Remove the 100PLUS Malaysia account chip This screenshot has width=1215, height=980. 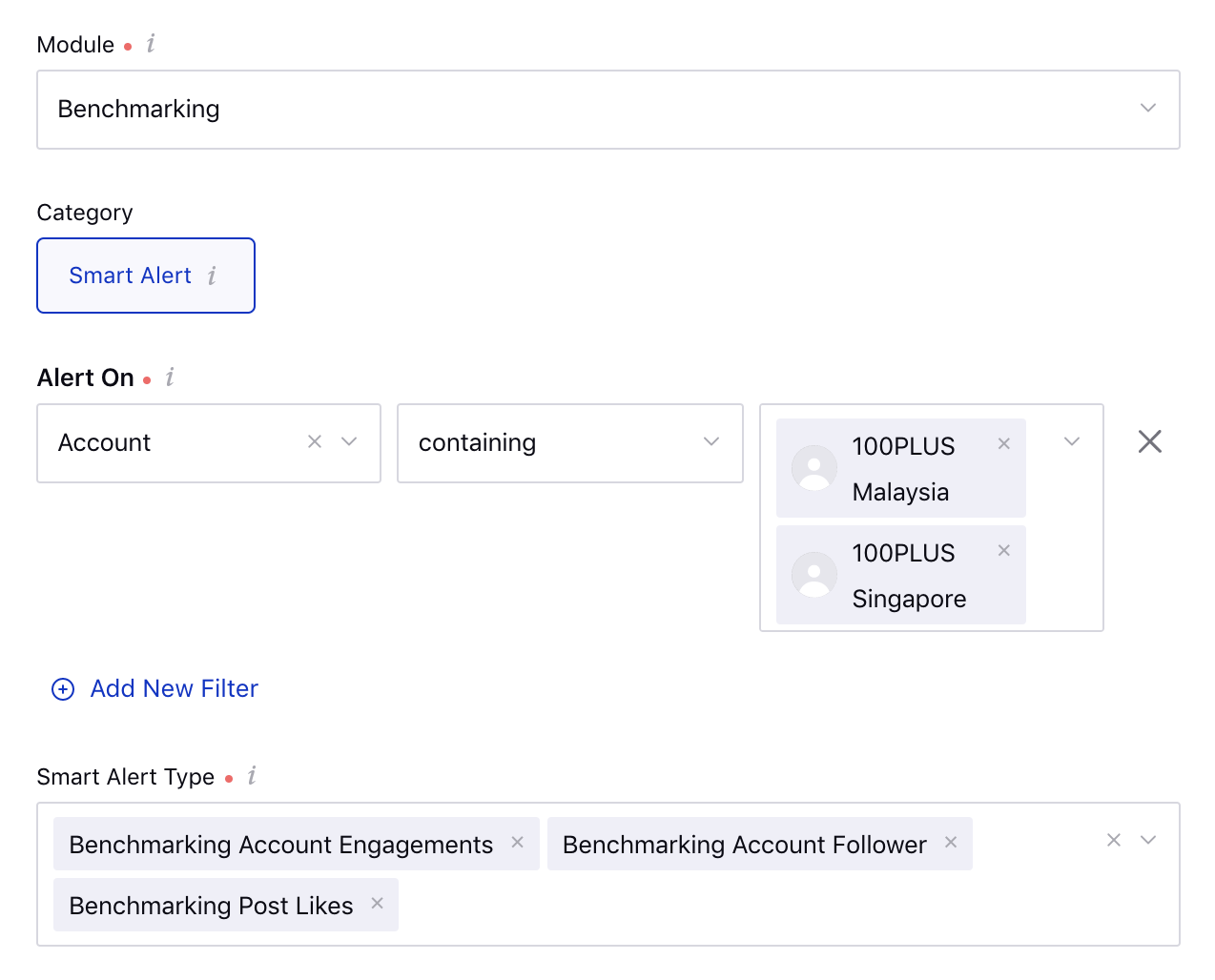point(1003,443)
